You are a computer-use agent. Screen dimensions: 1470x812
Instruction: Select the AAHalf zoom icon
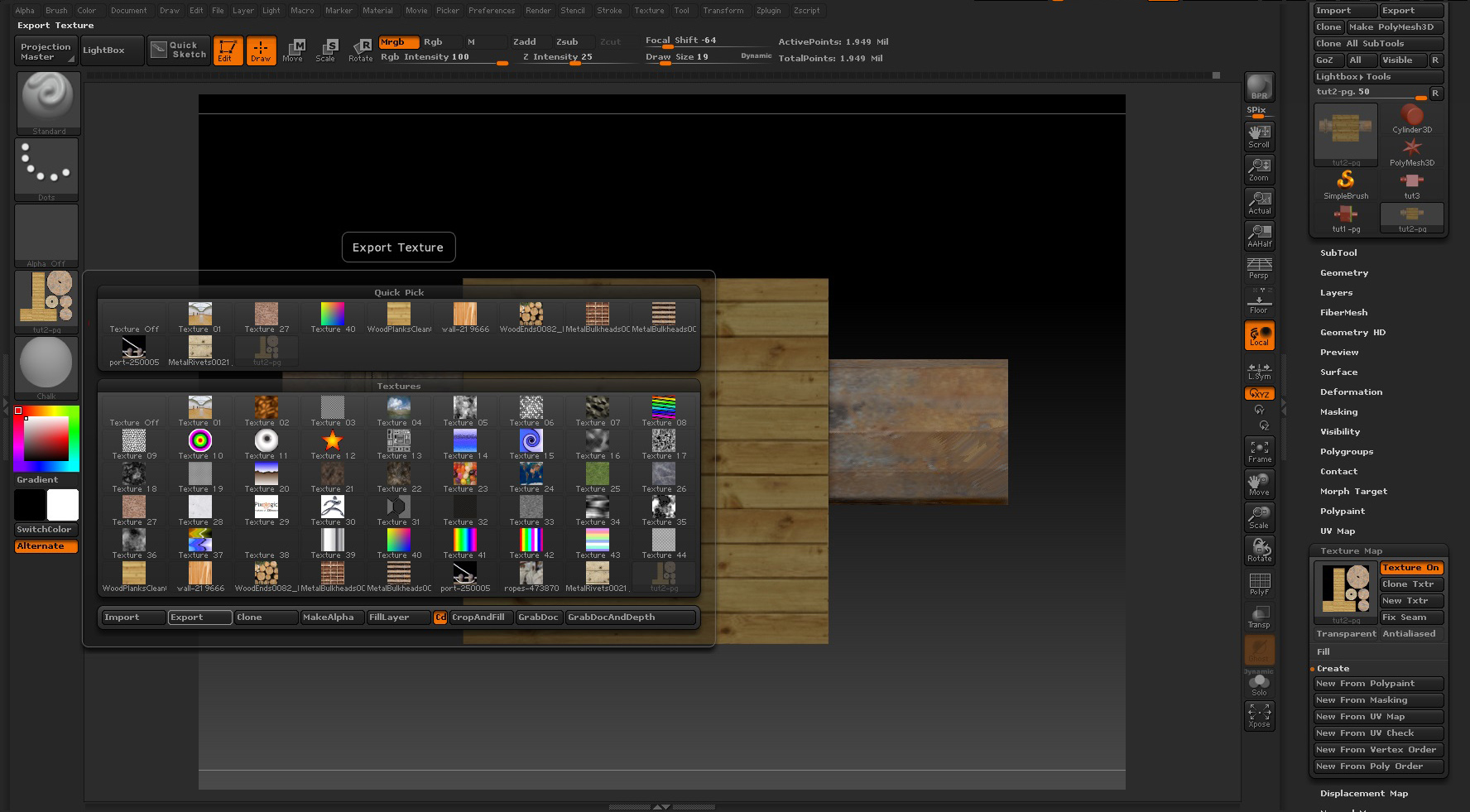tap(1259, 236)
